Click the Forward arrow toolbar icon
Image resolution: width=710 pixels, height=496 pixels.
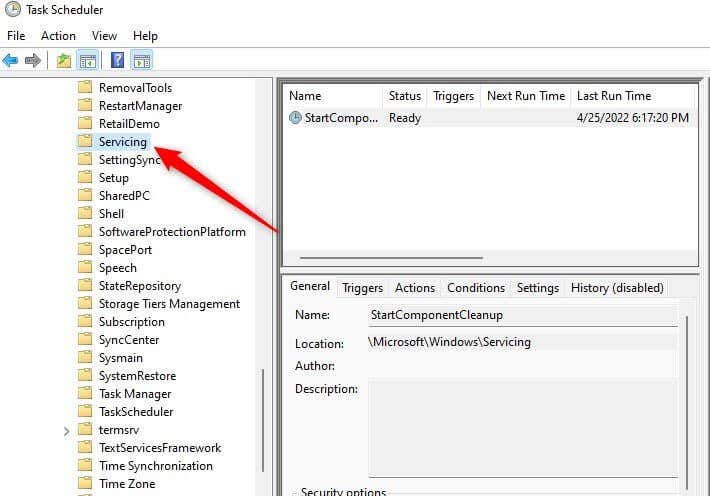coord(33,60)
